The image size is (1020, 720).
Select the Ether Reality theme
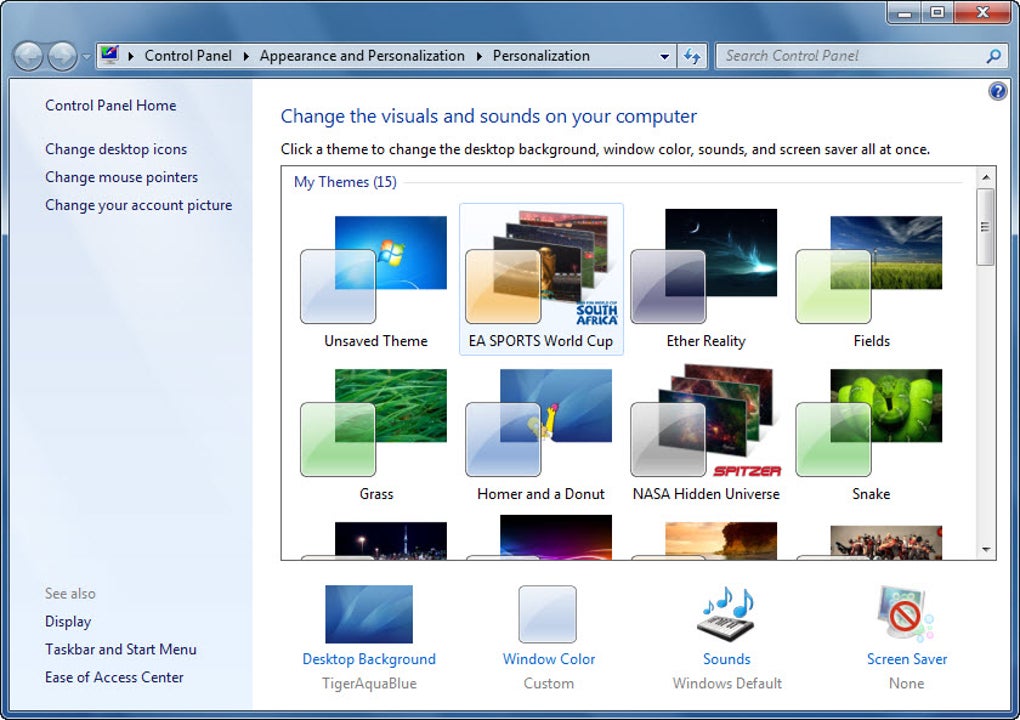[706, 279]
